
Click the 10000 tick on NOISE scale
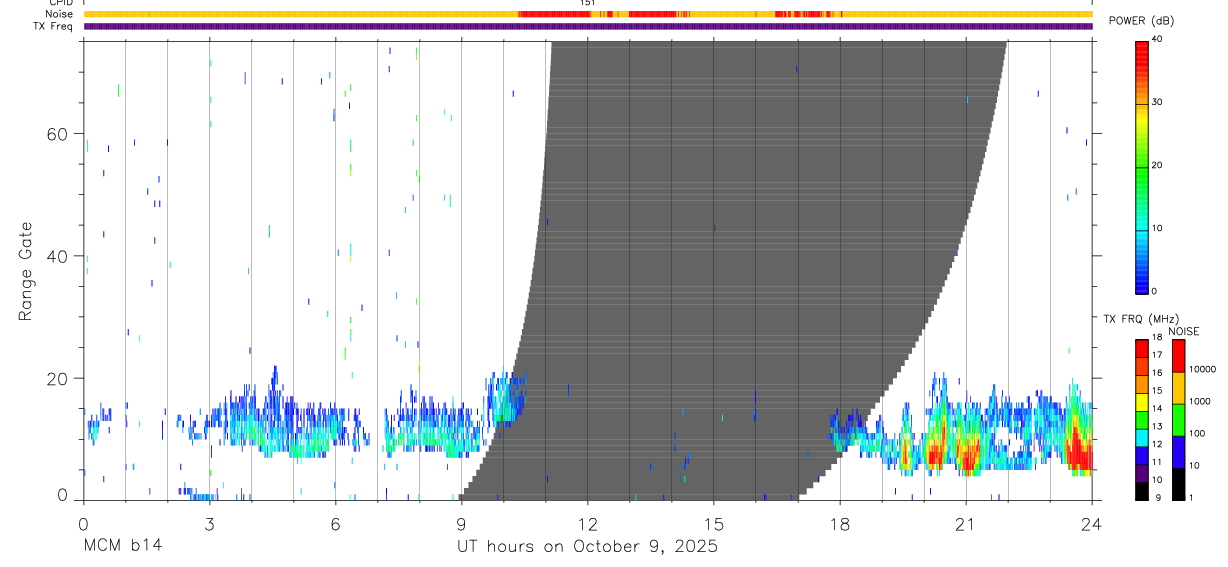[x=1202, y=369]
